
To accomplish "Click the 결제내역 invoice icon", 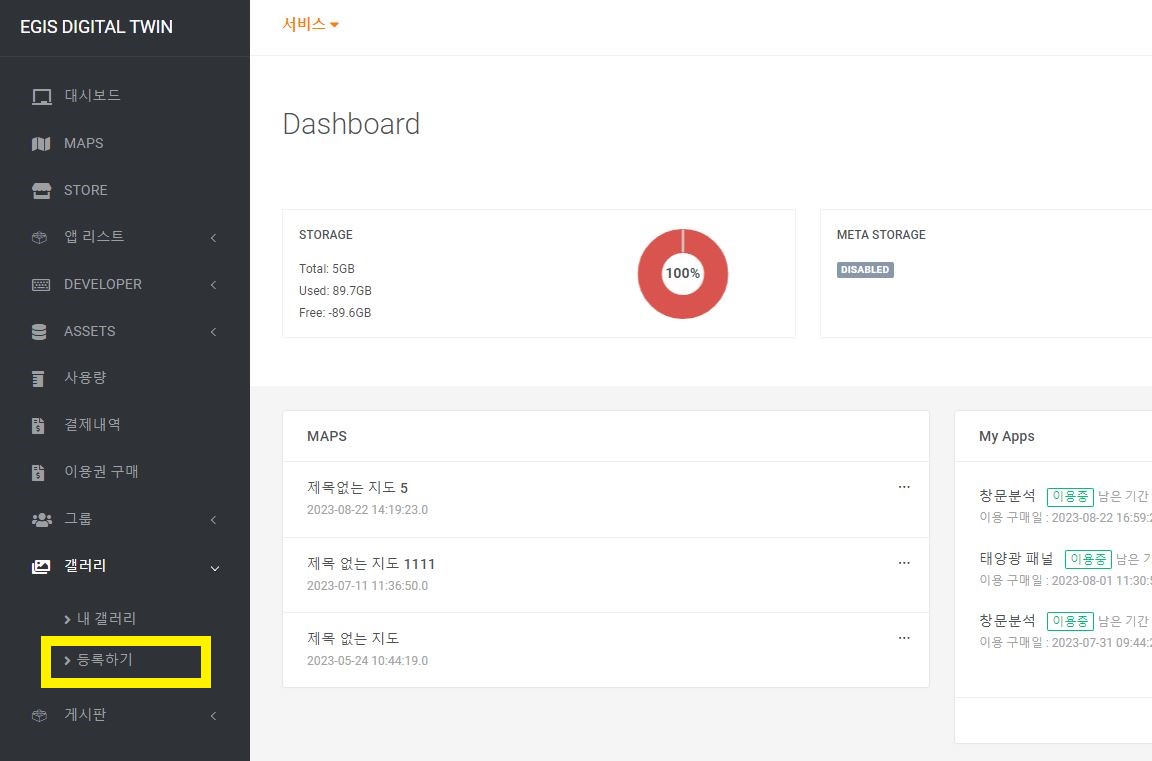I will (x=39, y=426).
